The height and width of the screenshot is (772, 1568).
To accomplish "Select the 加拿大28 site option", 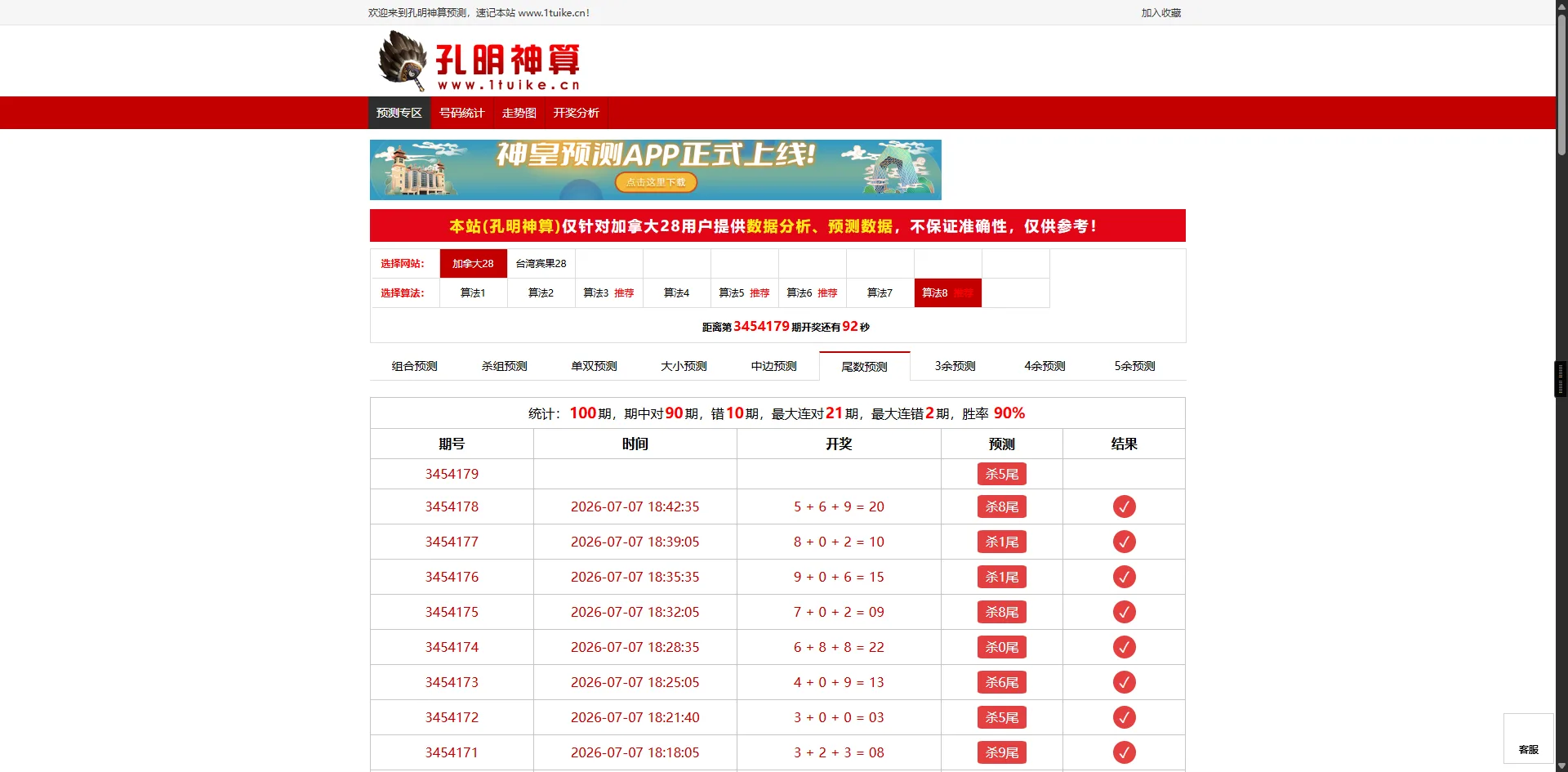I will 473,264.
